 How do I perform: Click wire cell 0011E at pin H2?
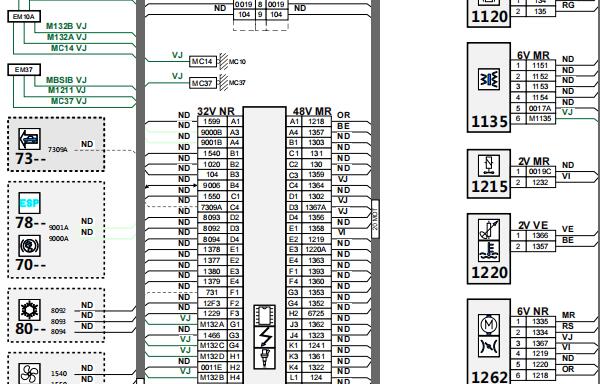[212, 367]
